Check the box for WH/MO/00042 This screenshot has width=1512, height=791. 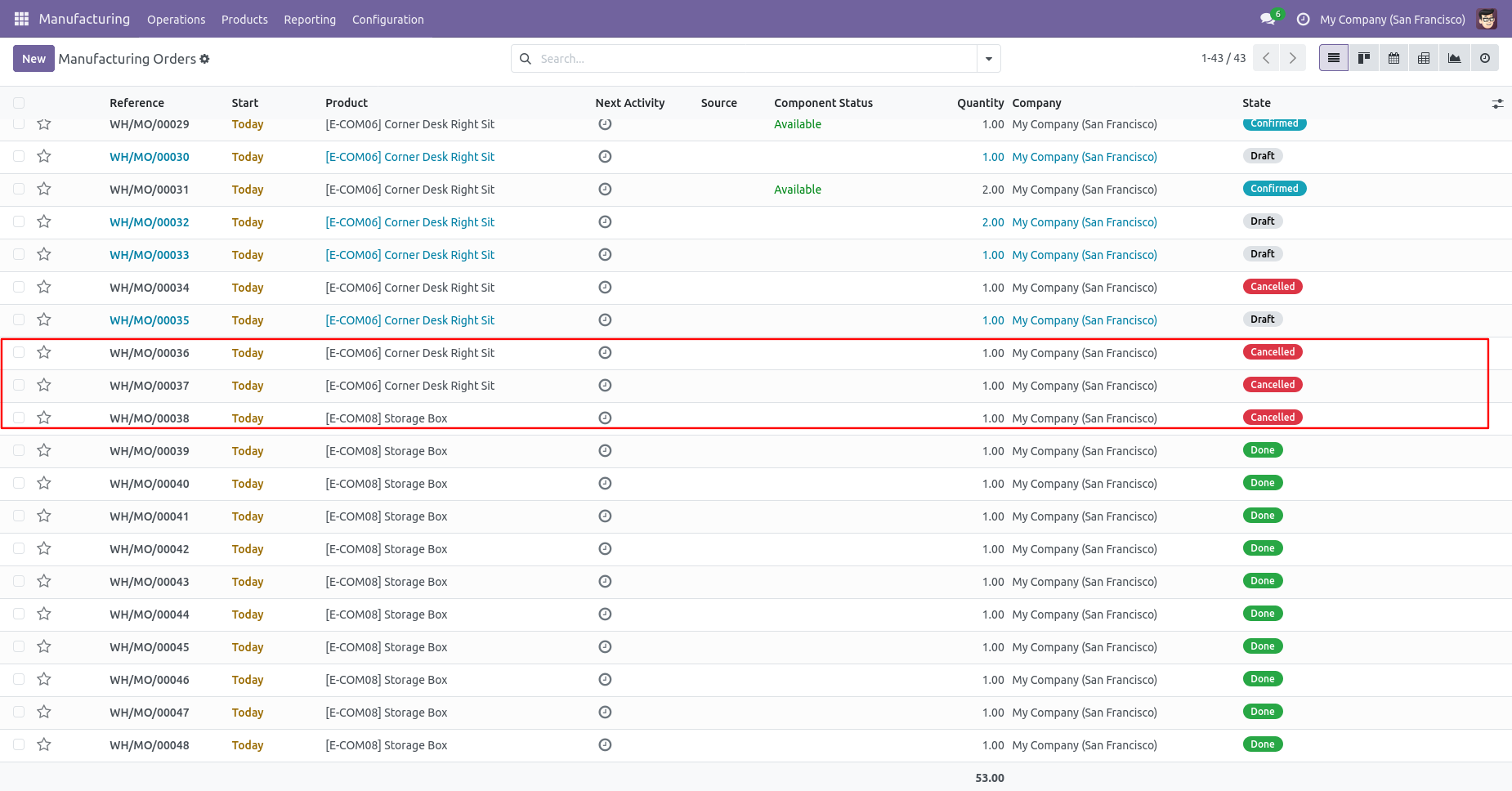point(19,548)
